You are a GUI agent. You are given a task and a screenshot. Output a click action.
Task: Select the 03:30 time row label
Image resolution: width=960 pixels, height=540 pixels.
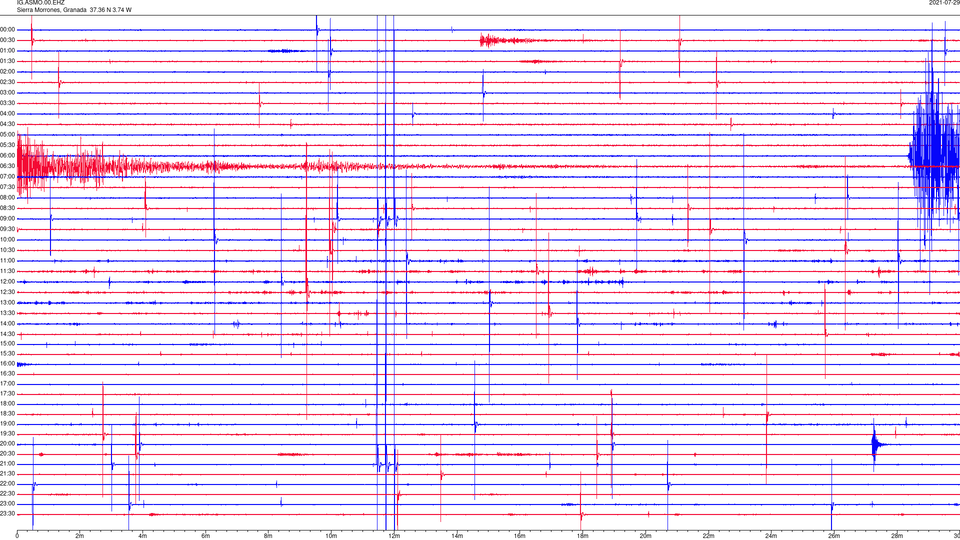[x=7, y=103]
